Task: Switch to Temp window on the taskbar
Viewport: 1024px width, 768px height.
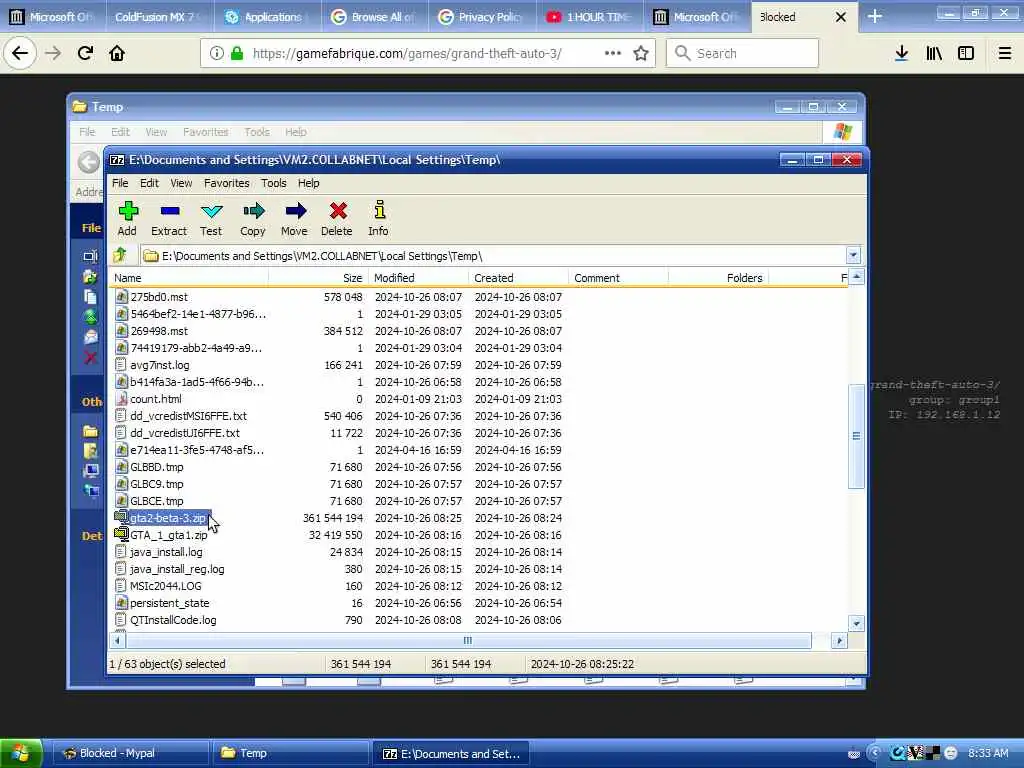Action: tap(291, 753)
